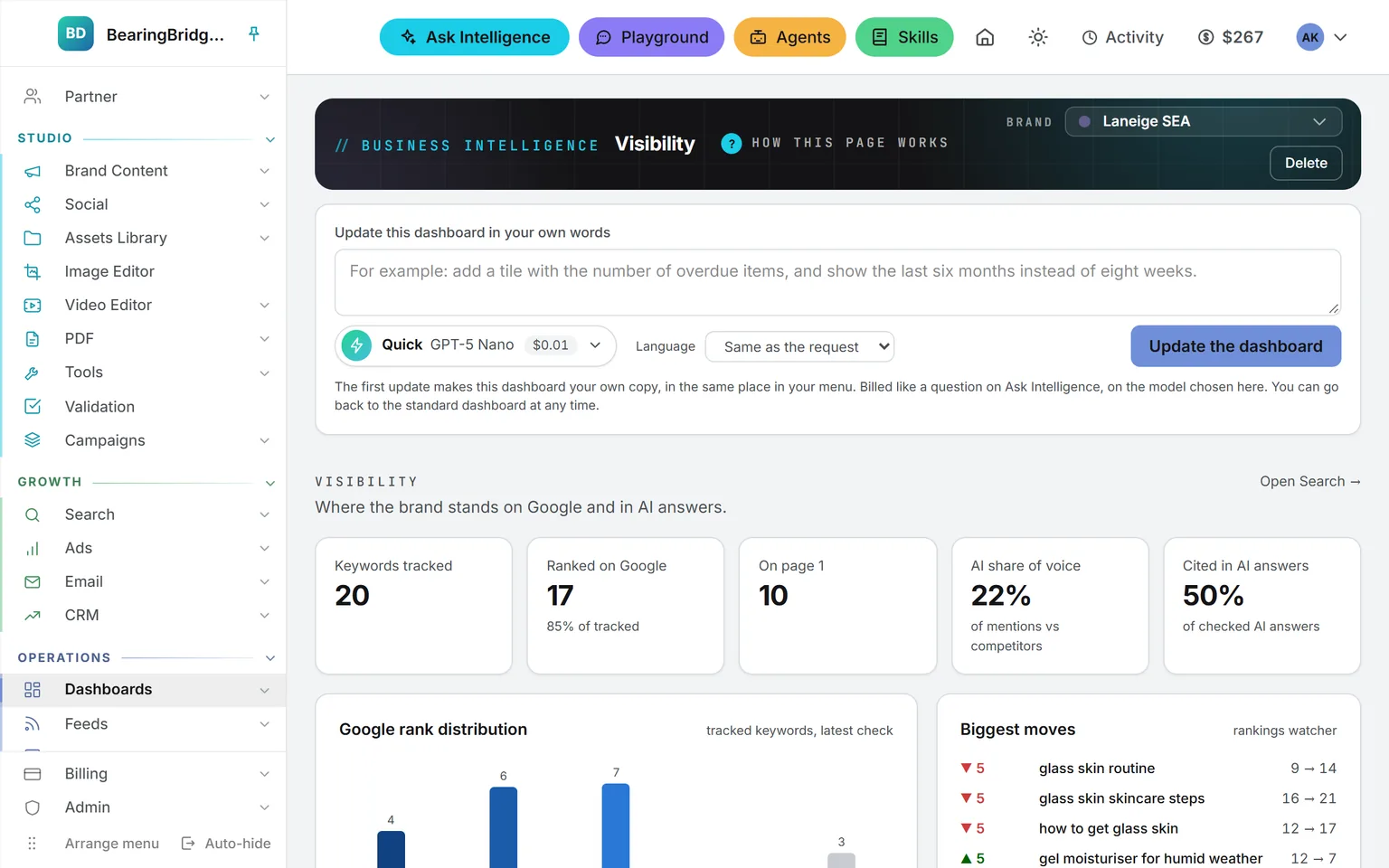Click the Video Editor play icon
Image resolution: width=1389 pixels, height=868 pixels.
33,305
